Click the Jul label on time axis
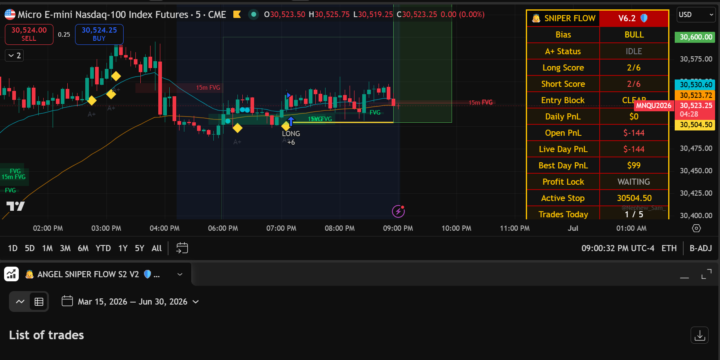This screenshot has width=720, height=360. (573, 228)
